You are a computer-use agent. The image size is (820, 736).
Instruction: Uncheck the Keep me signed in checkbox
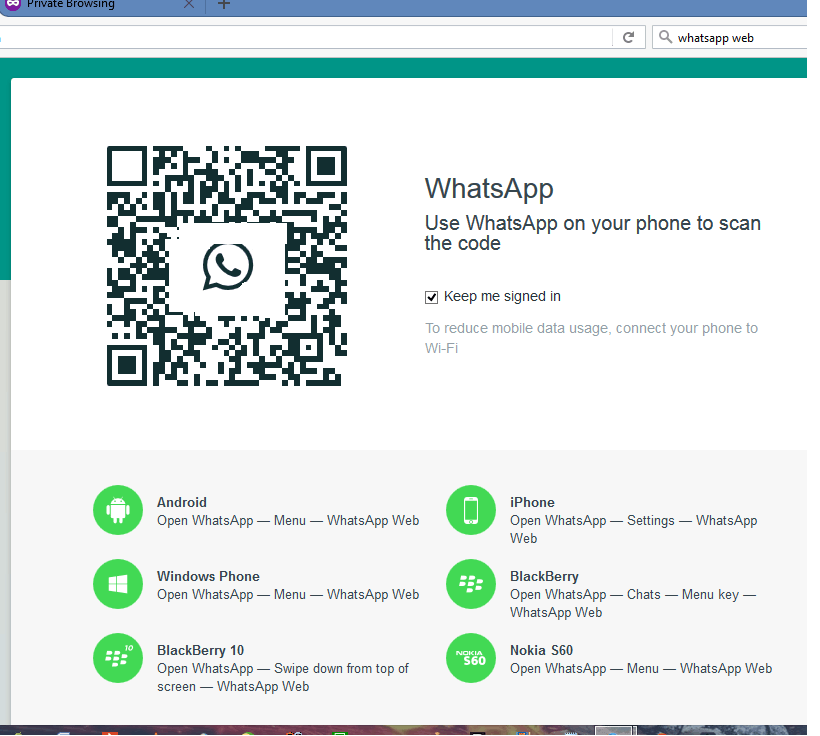432,297
